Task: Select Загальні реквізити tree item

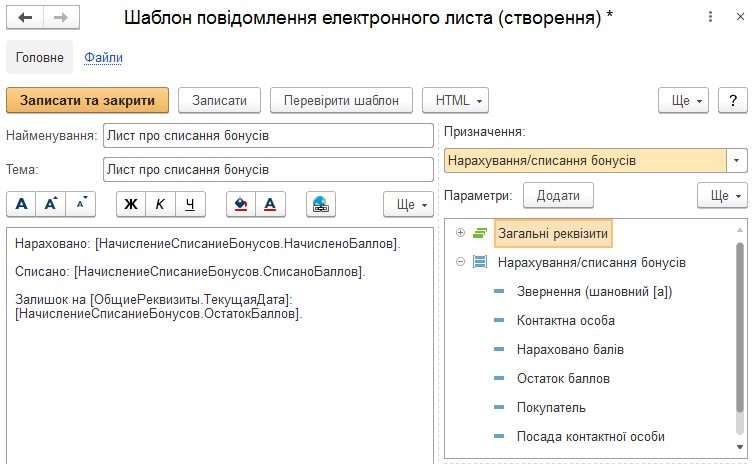Action: 553,234
